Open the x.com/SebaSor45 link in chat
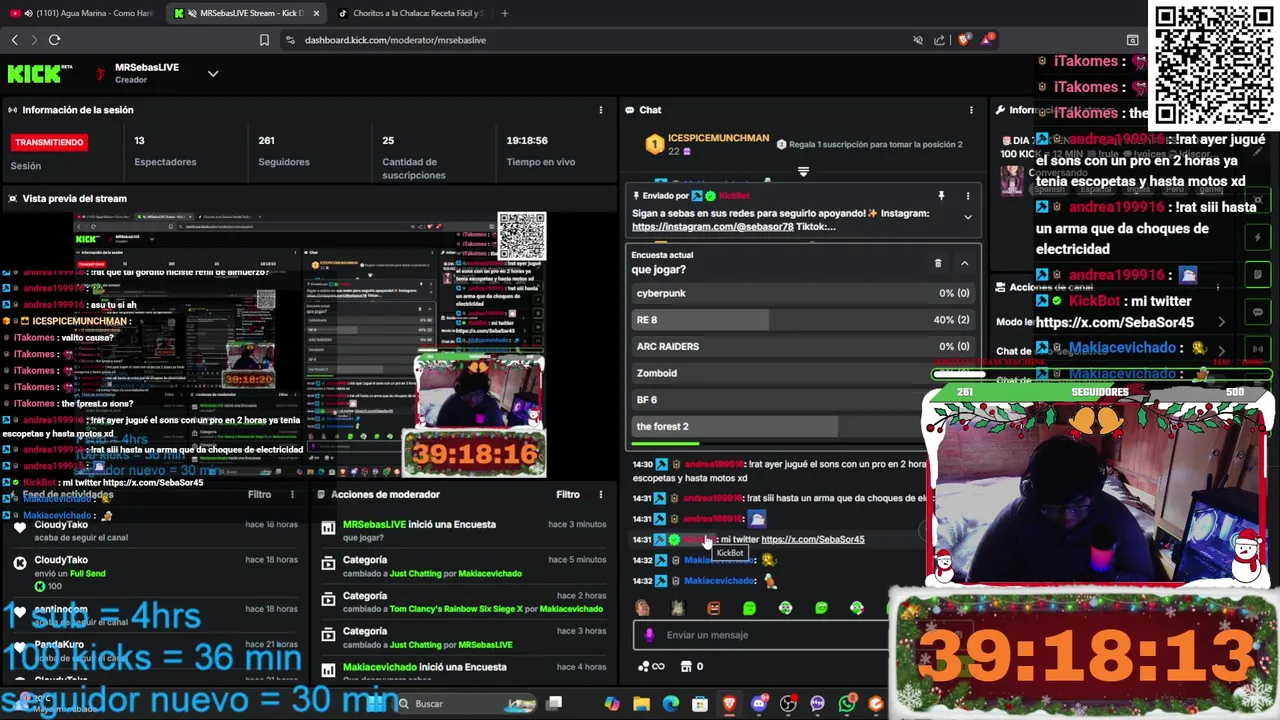 (x=812, y=539)
